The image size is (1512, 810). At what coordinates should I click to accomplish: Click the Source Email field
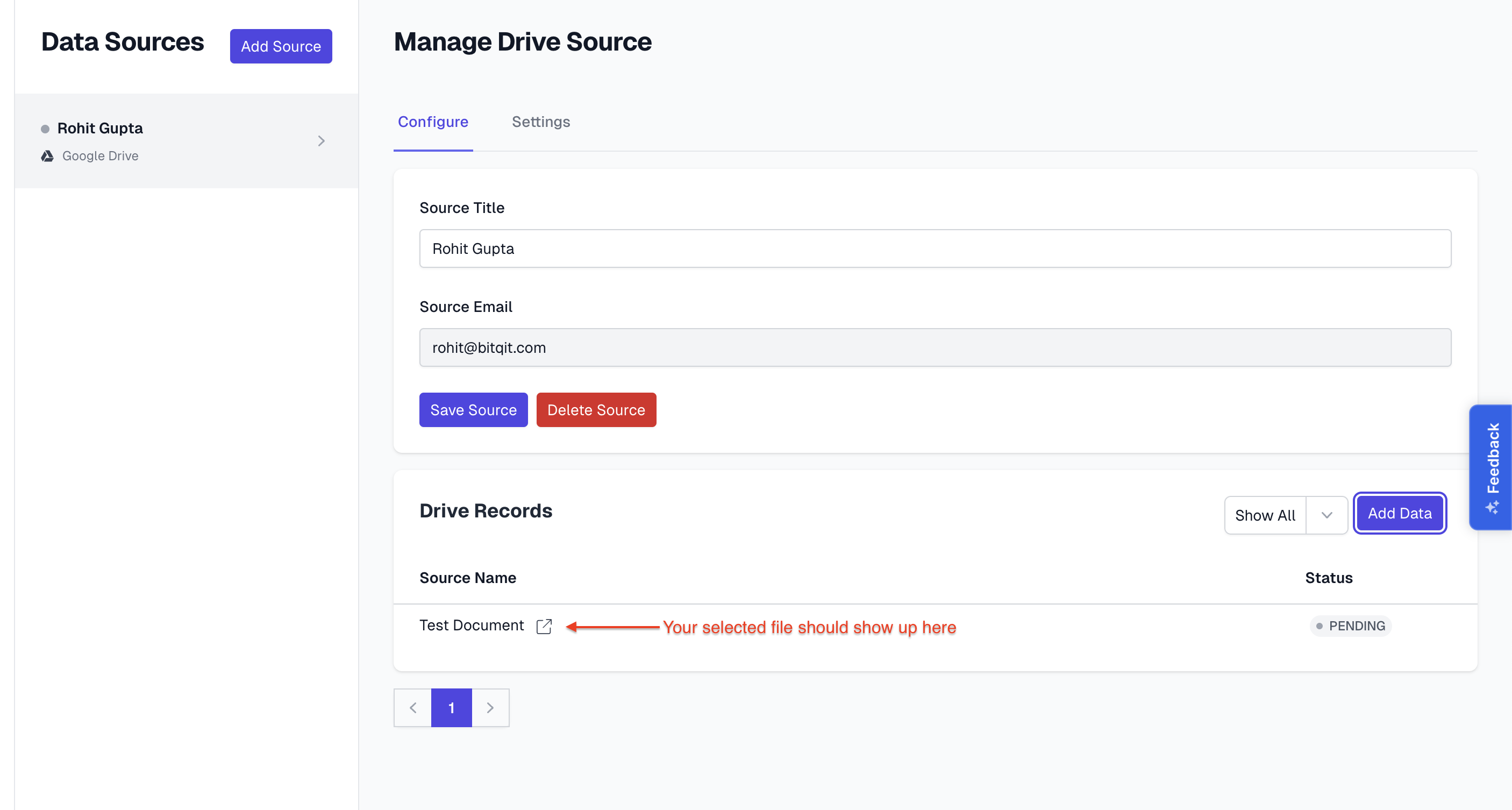pyautogui.click(x=935, y=348)
